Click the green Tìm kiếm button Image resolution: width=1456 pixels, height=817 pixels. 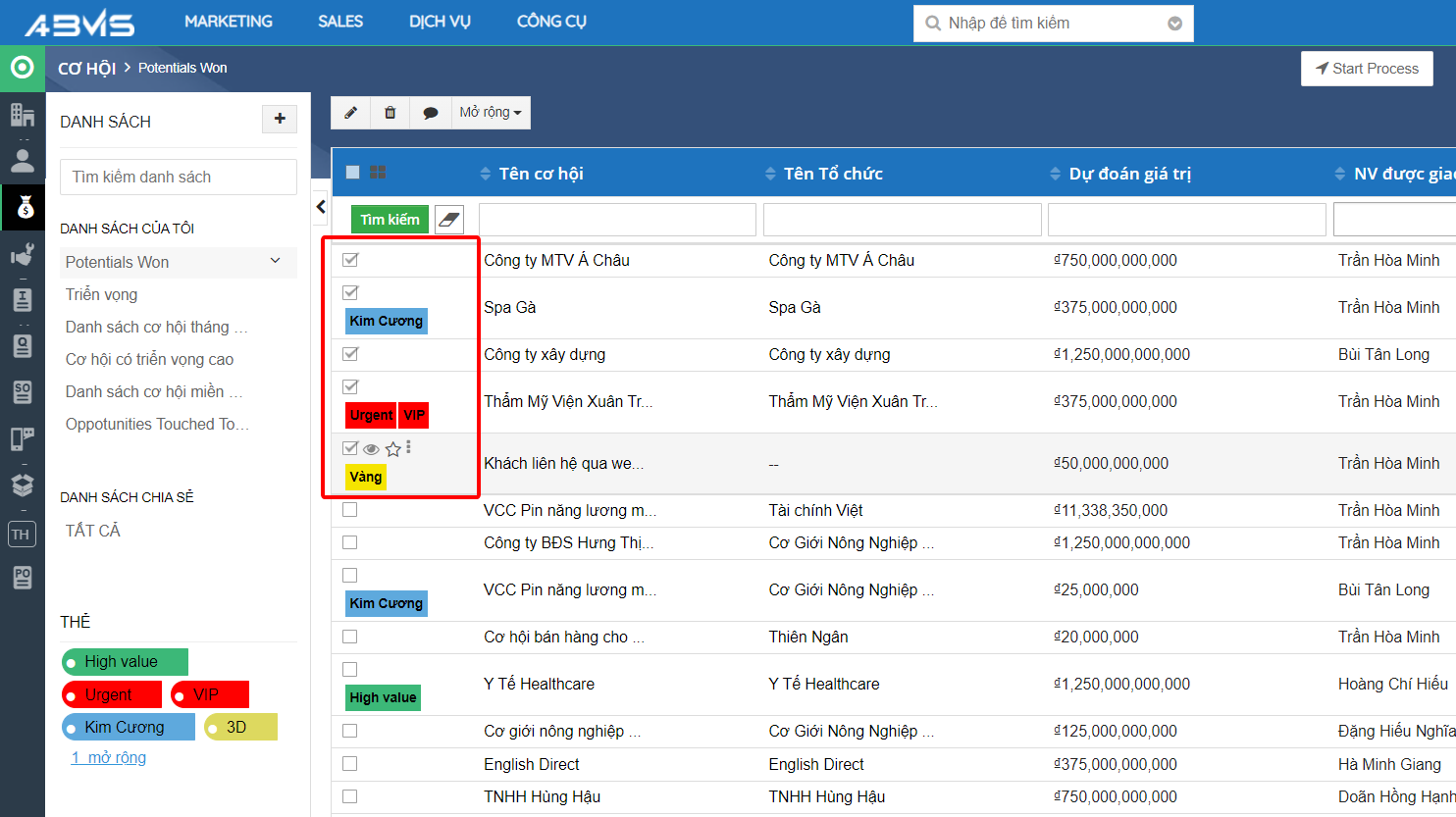(390, 220)
